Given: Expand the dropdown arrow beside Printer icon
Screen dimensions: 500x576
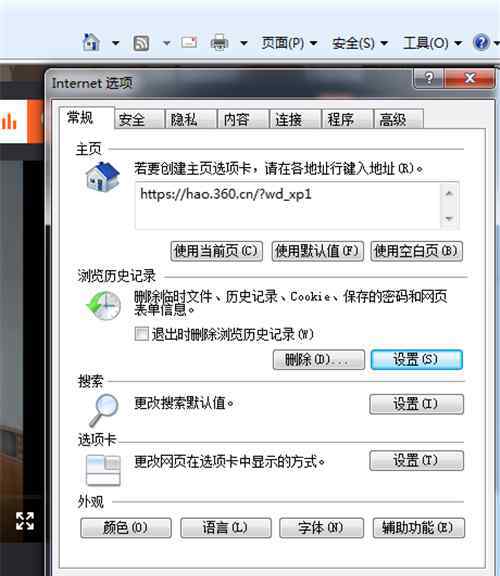Looking at the screenshot, I should point(243,43).
